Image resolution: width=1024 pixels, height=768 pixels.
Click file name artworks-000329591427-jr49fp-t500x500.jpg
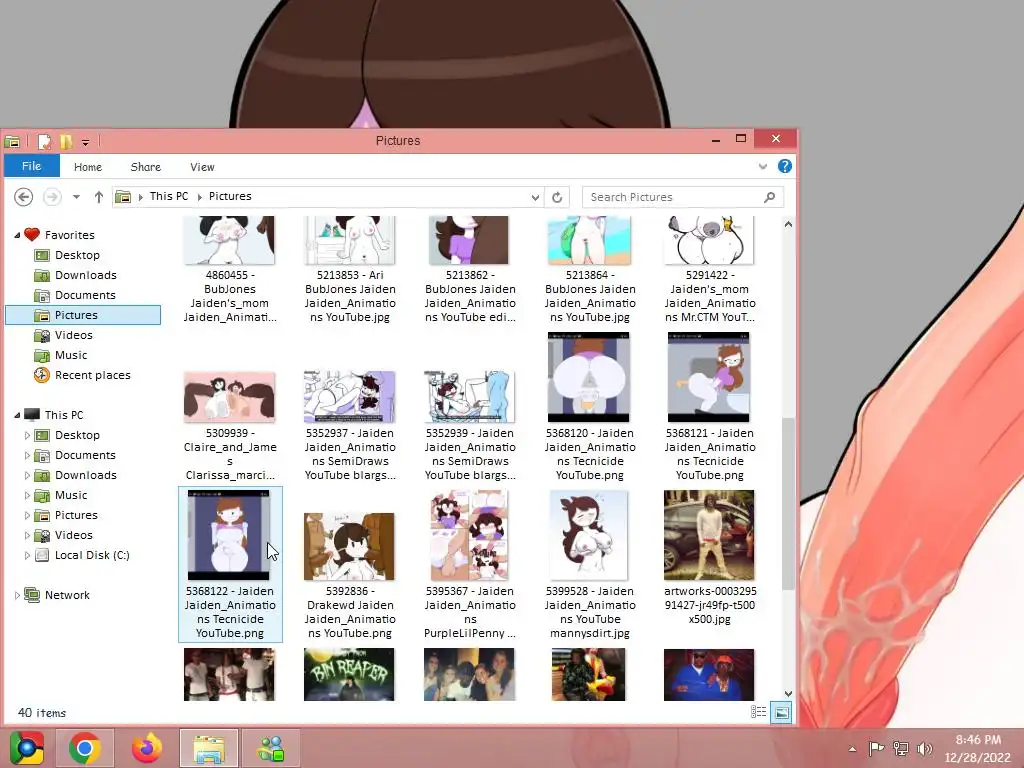710,605
